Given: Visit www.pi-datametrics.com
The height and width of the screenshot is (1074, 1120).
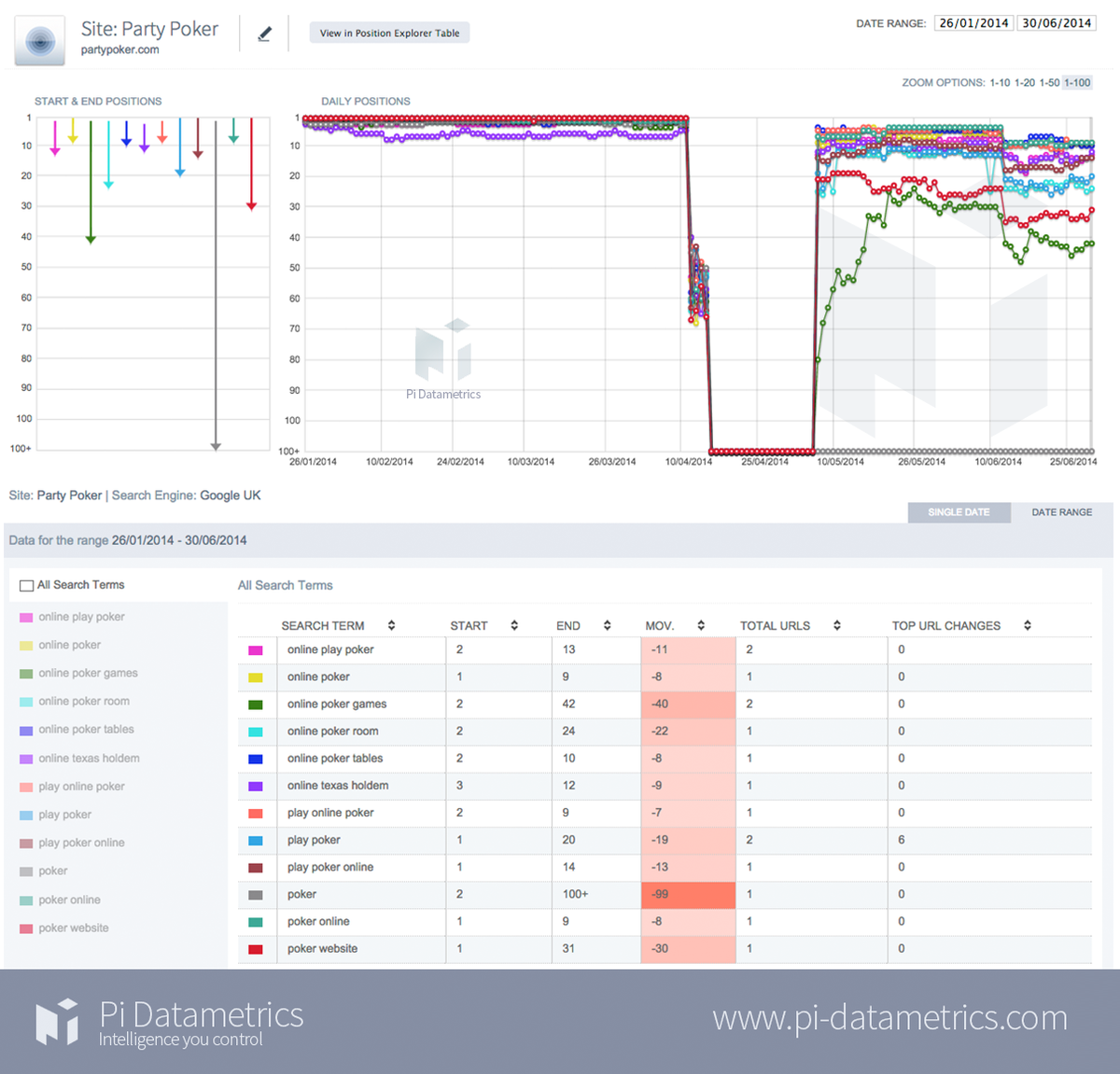Looking at the screenshot, I should (x=889, y=1019).
